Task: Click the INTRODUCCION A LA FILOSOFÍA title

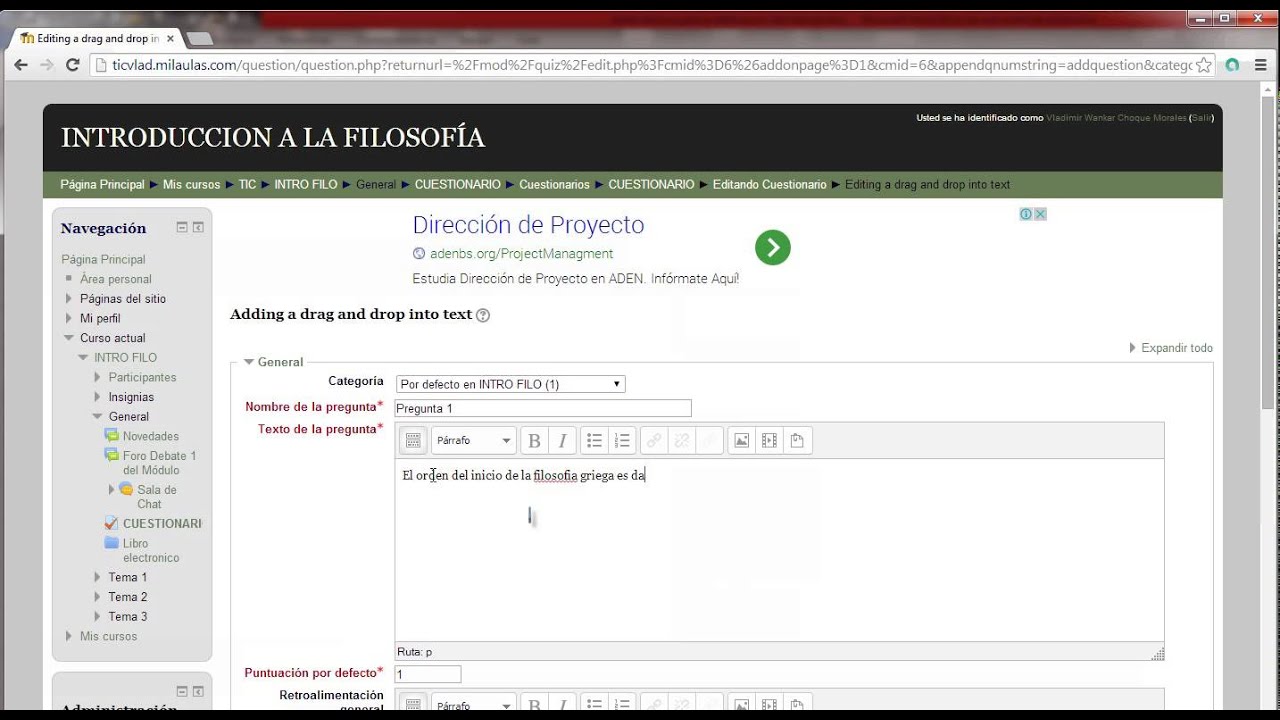Action: pyautogui.click(x=273, y=138)
